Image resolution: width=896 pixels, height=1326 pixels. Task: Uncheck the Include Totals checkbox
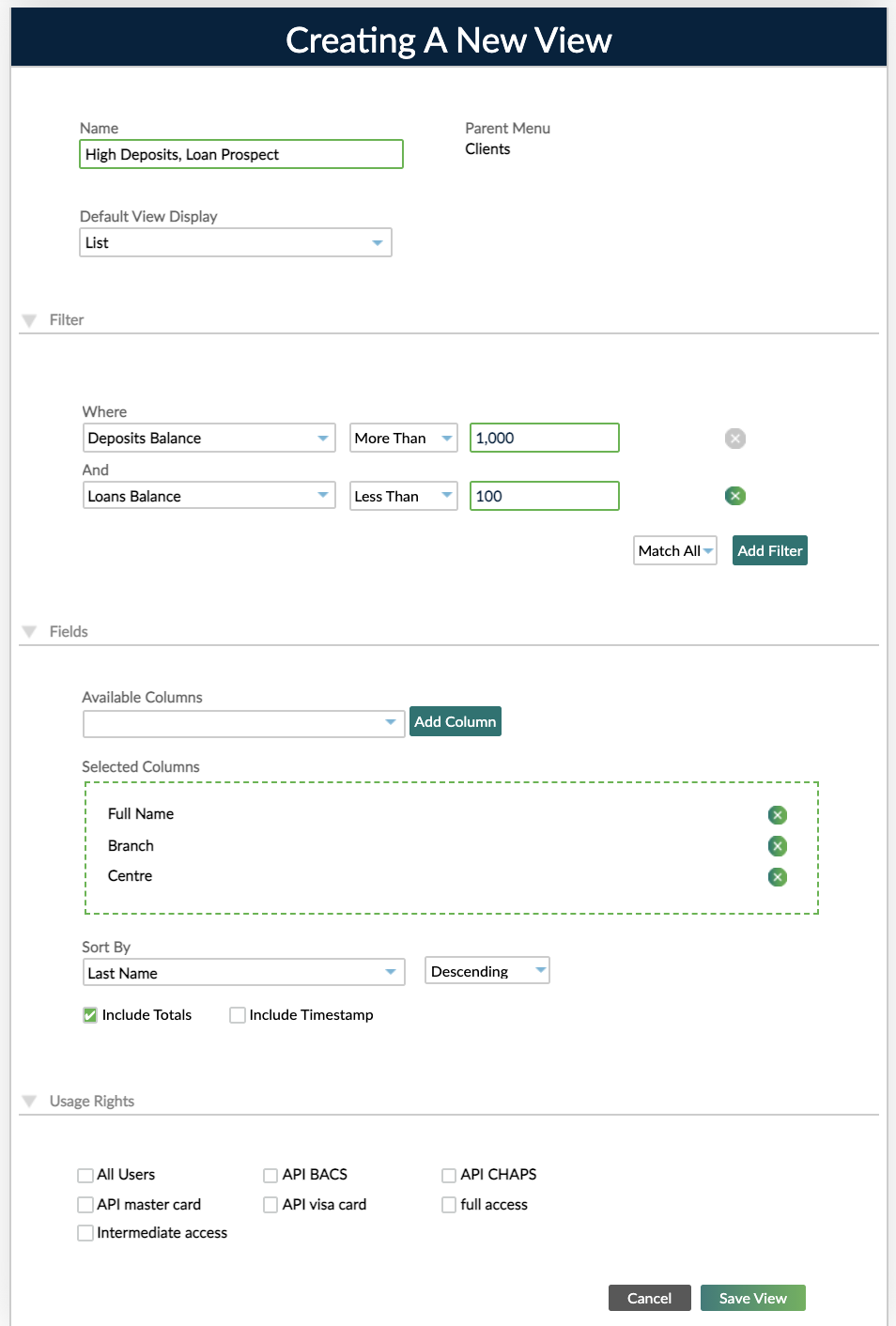point(89,1014)
